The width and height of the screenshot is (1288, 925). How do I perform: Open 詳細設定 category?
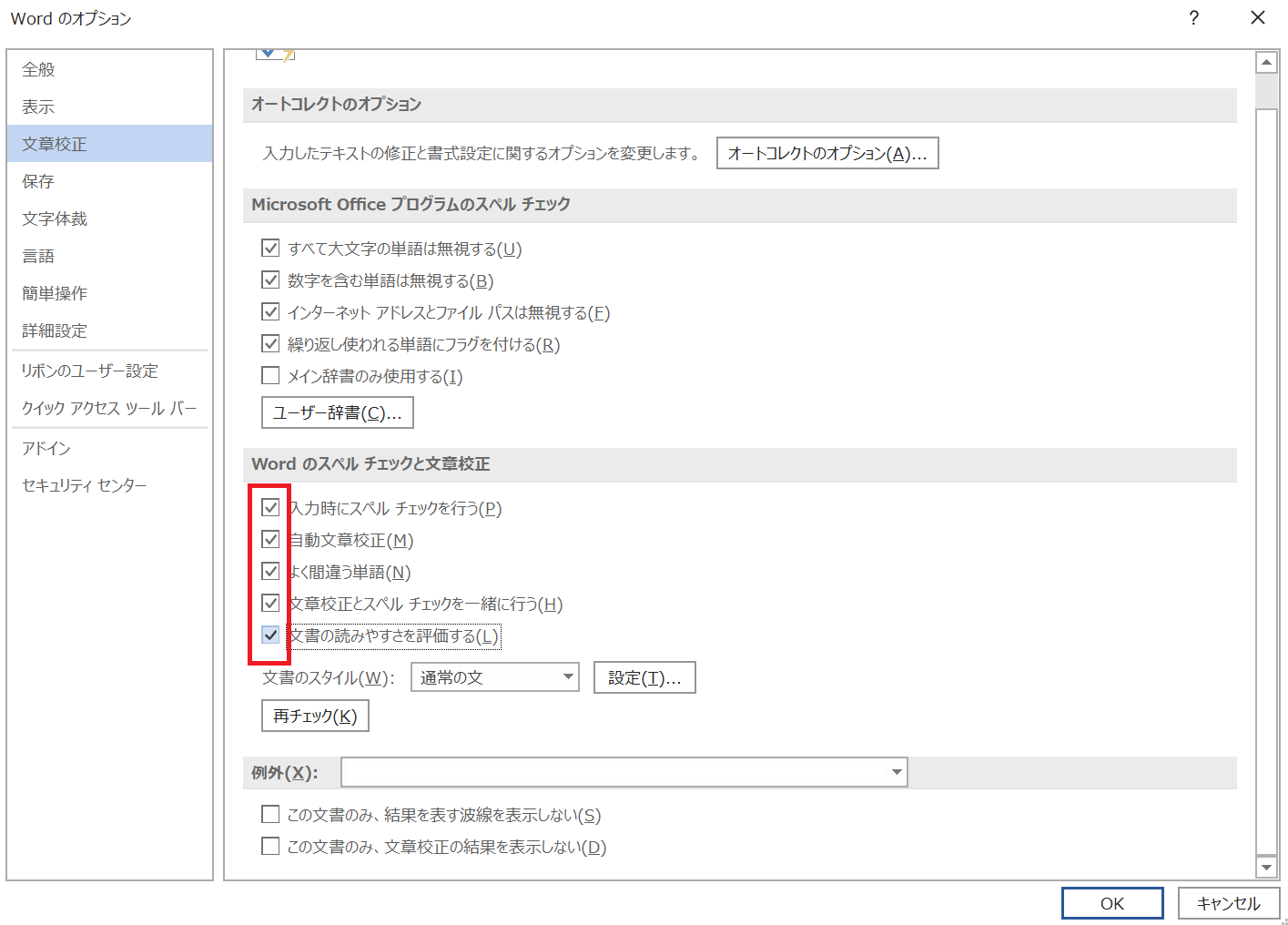[x=109, y=330]
